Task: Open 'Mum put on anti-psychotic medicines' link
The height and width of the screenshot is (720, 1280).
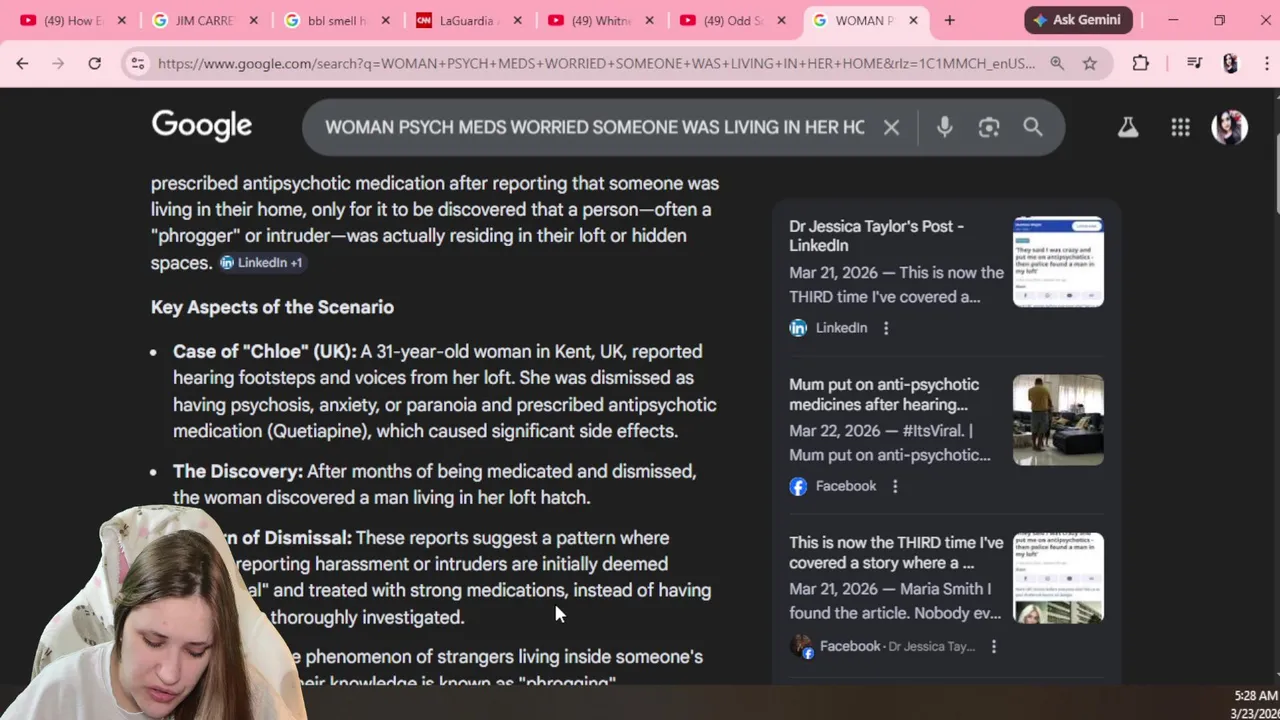Action: pyautogui.click(x=884, y=394)
